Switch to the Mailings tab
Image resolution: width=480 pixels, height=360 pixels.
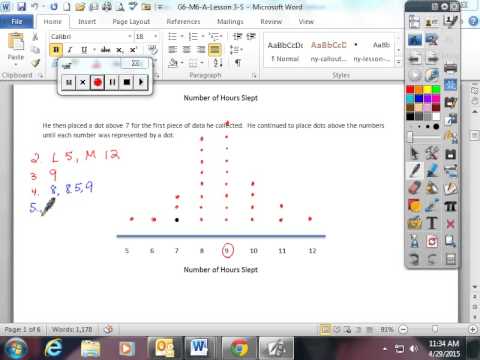(230, 22)
